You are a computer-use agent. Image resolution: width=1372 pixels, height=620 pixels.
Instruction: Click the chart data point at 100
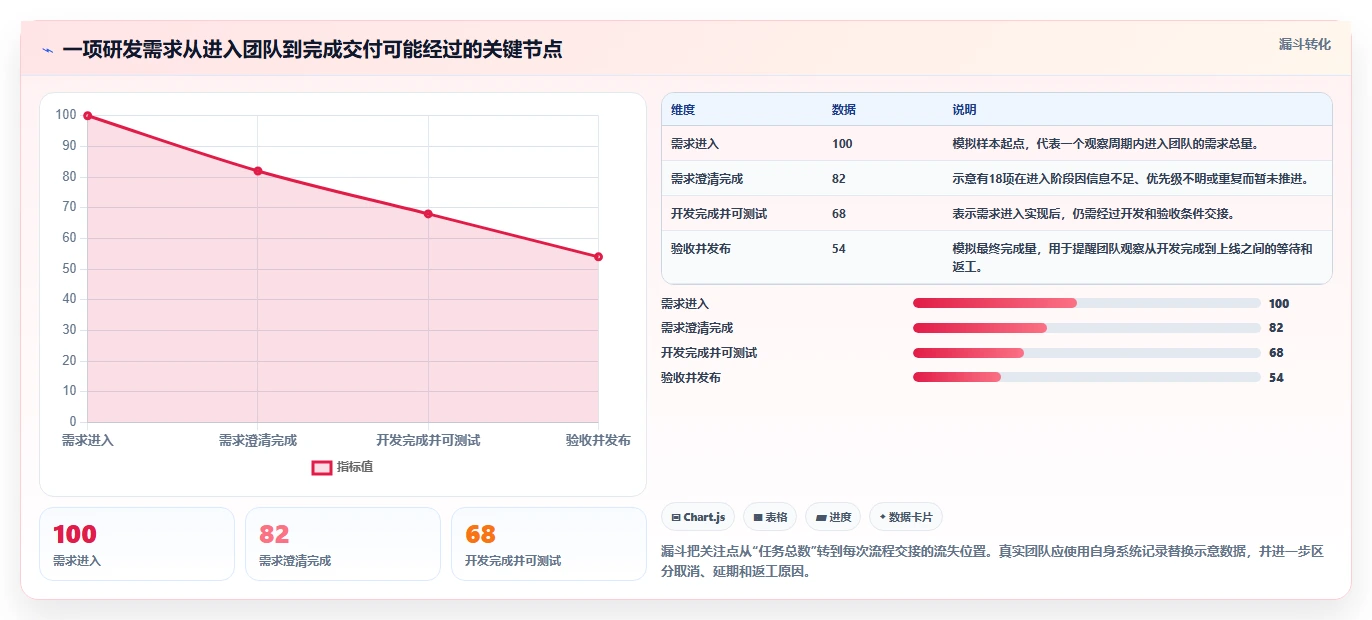[88, 116]
